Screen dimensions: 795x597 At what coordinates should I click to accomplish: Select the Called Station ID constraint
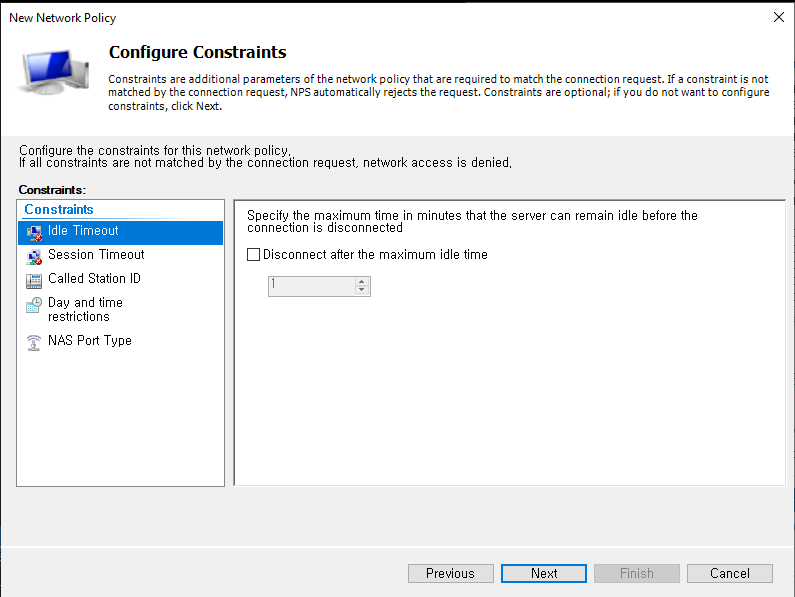pyautogui.click(x=121, y=280)
